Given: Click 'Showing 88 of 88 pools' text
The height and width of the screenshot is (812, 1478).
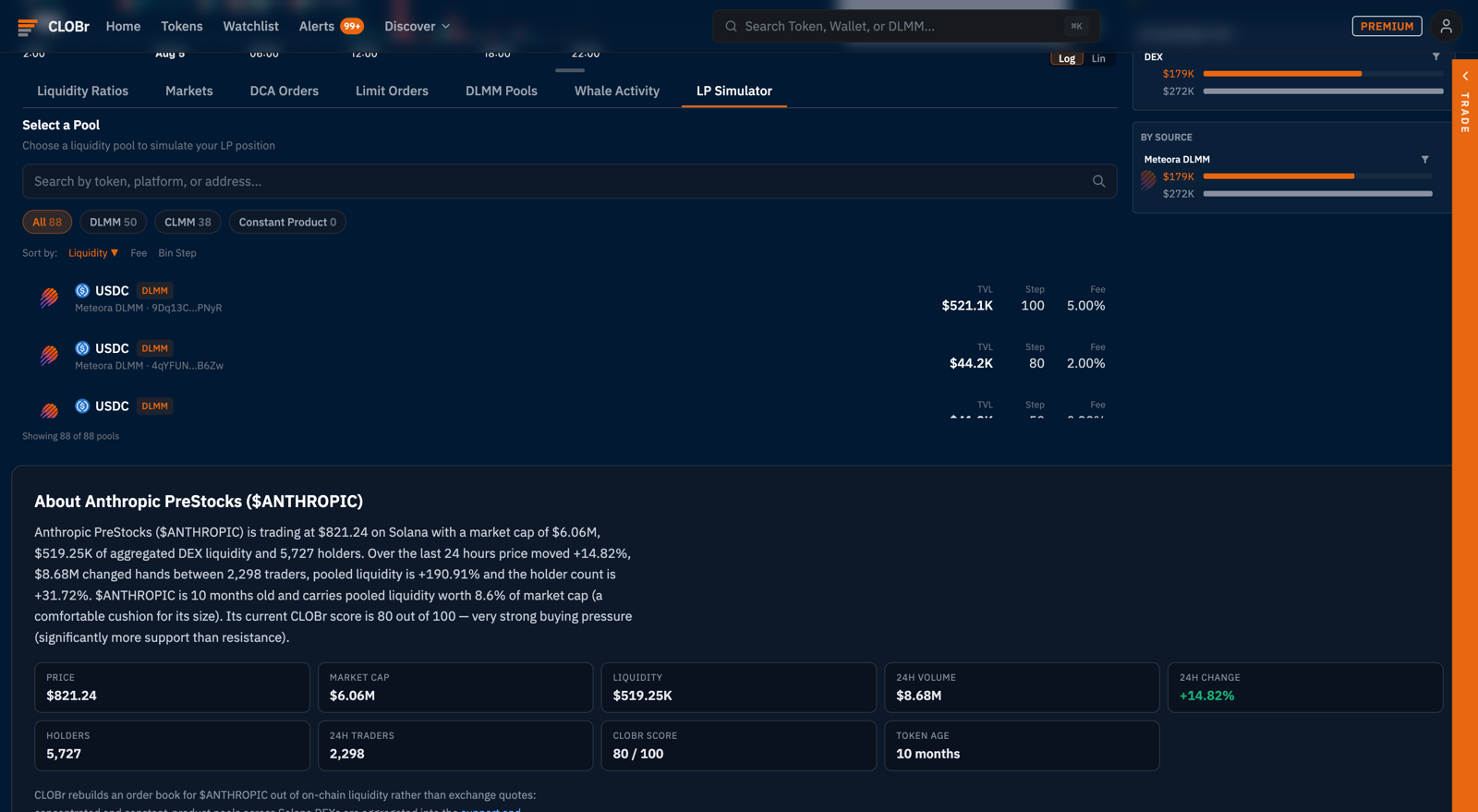Looking at the screenshot, I should tap(70, 436).
